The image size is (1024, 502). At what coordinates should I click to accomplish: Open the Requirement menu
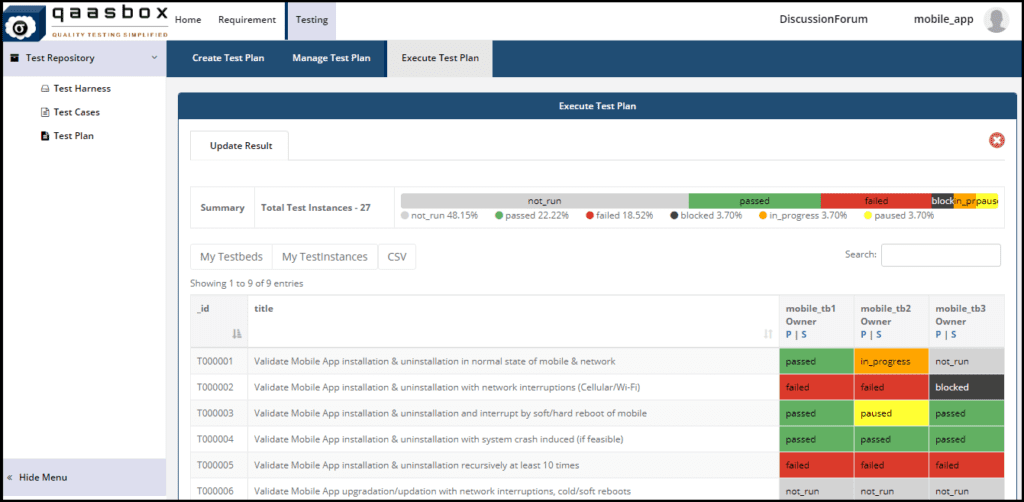(247, 19)
